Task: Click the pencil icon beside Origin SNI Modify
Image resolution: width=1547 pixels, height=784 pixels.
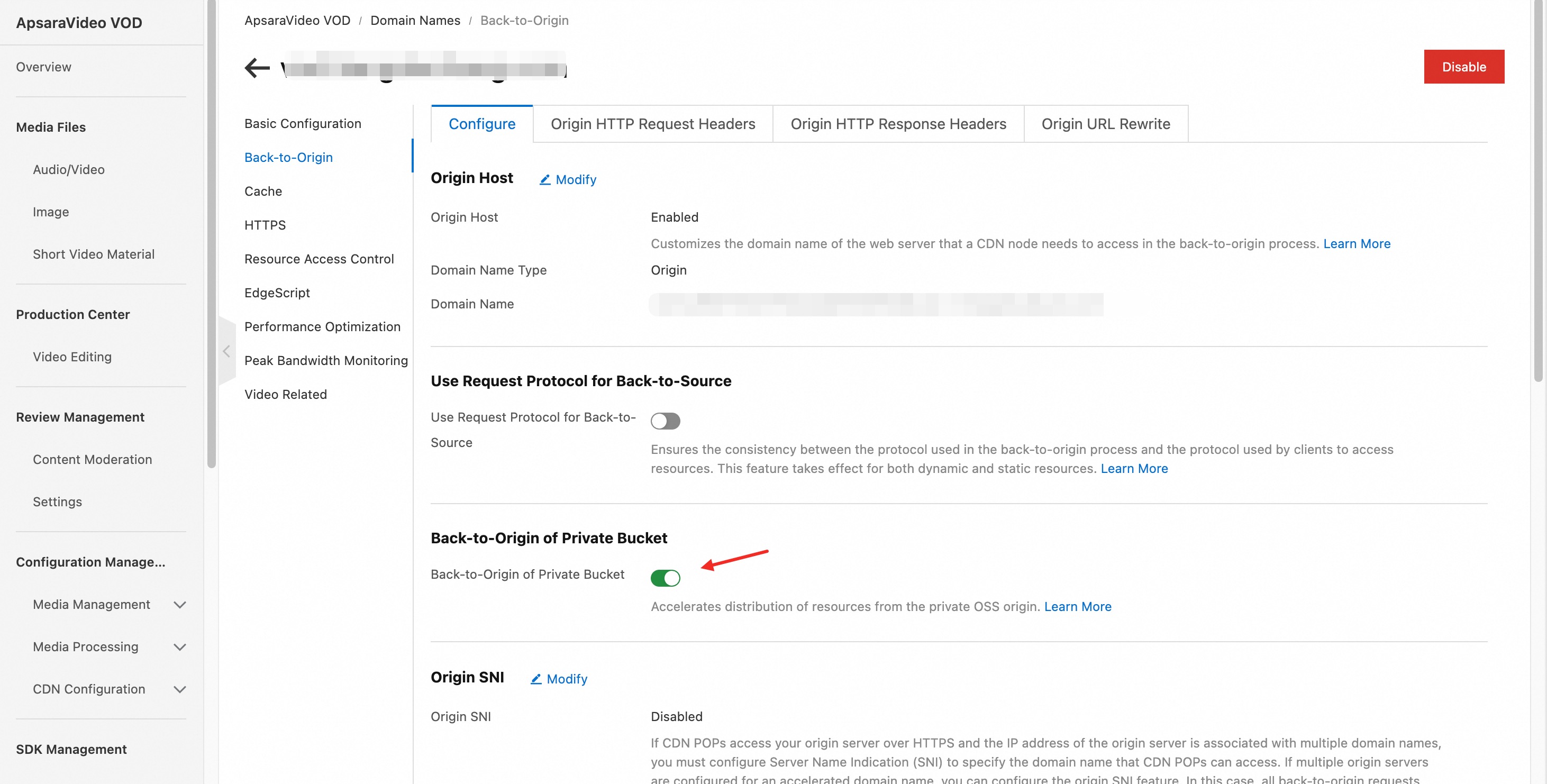Action: (536, 679)
